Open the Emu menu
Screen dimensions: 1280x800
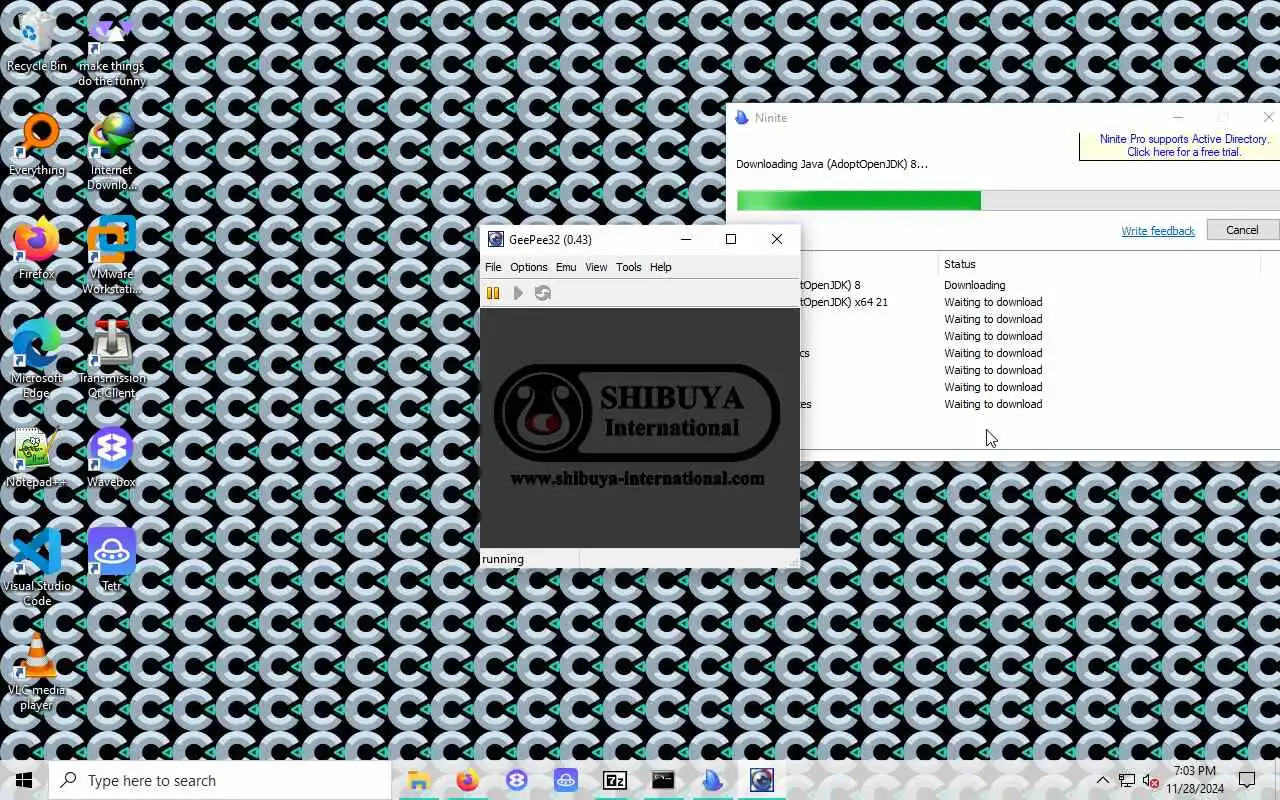coord(566,267)
